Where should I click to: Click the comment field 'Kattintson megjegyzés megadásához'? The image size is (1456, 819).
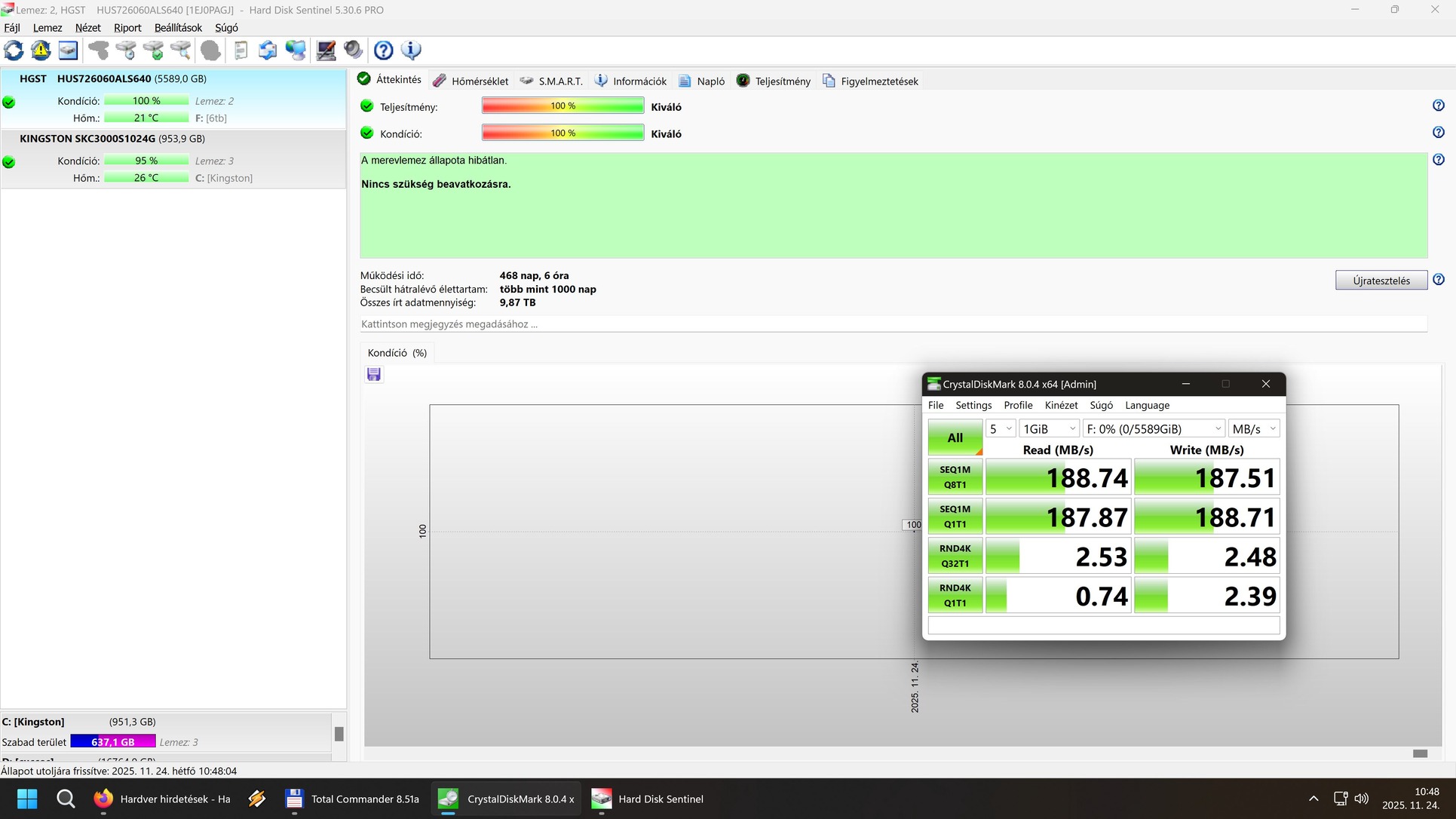893,324
